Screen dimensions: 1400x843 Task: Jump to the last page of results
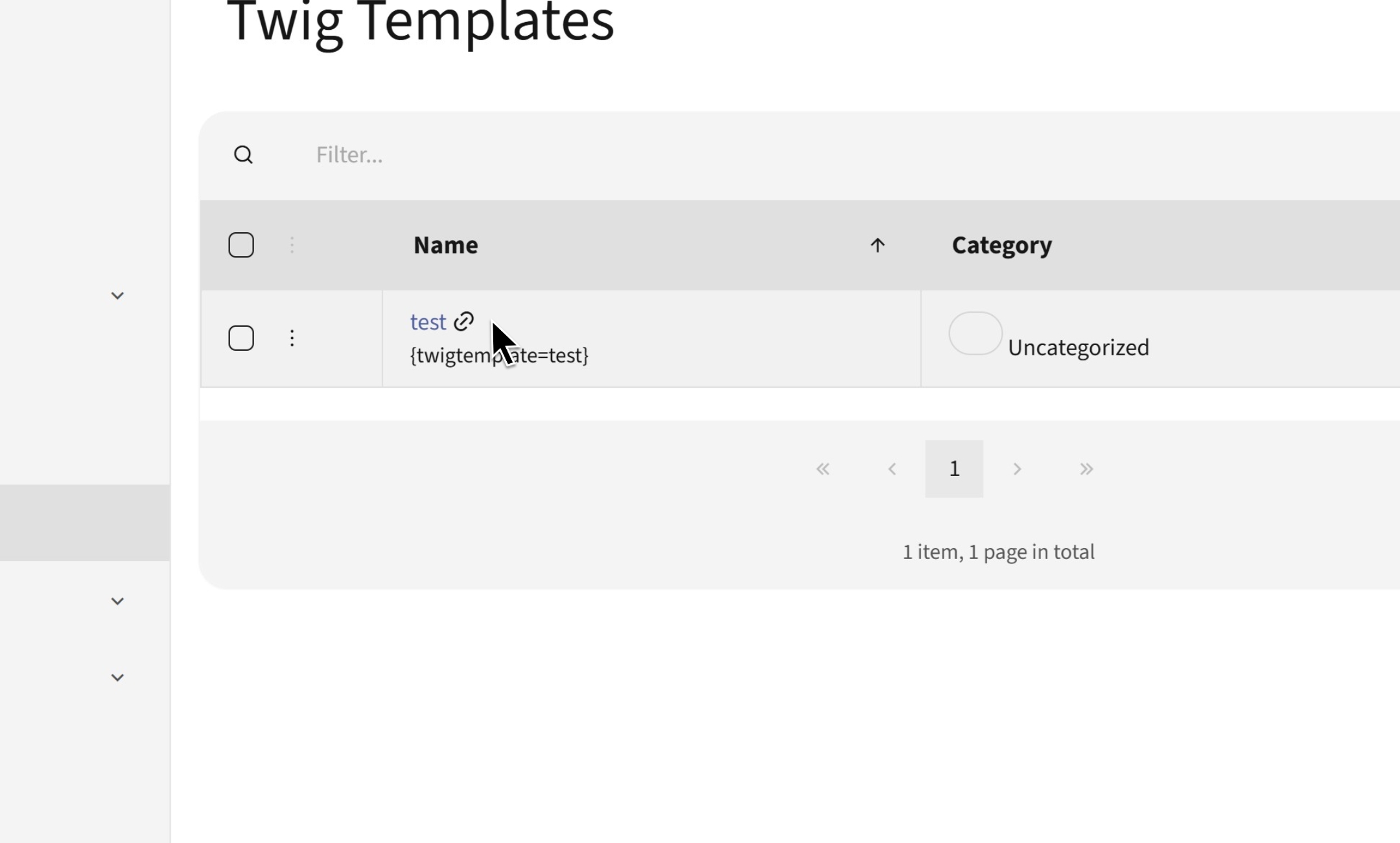[1086, 469]
